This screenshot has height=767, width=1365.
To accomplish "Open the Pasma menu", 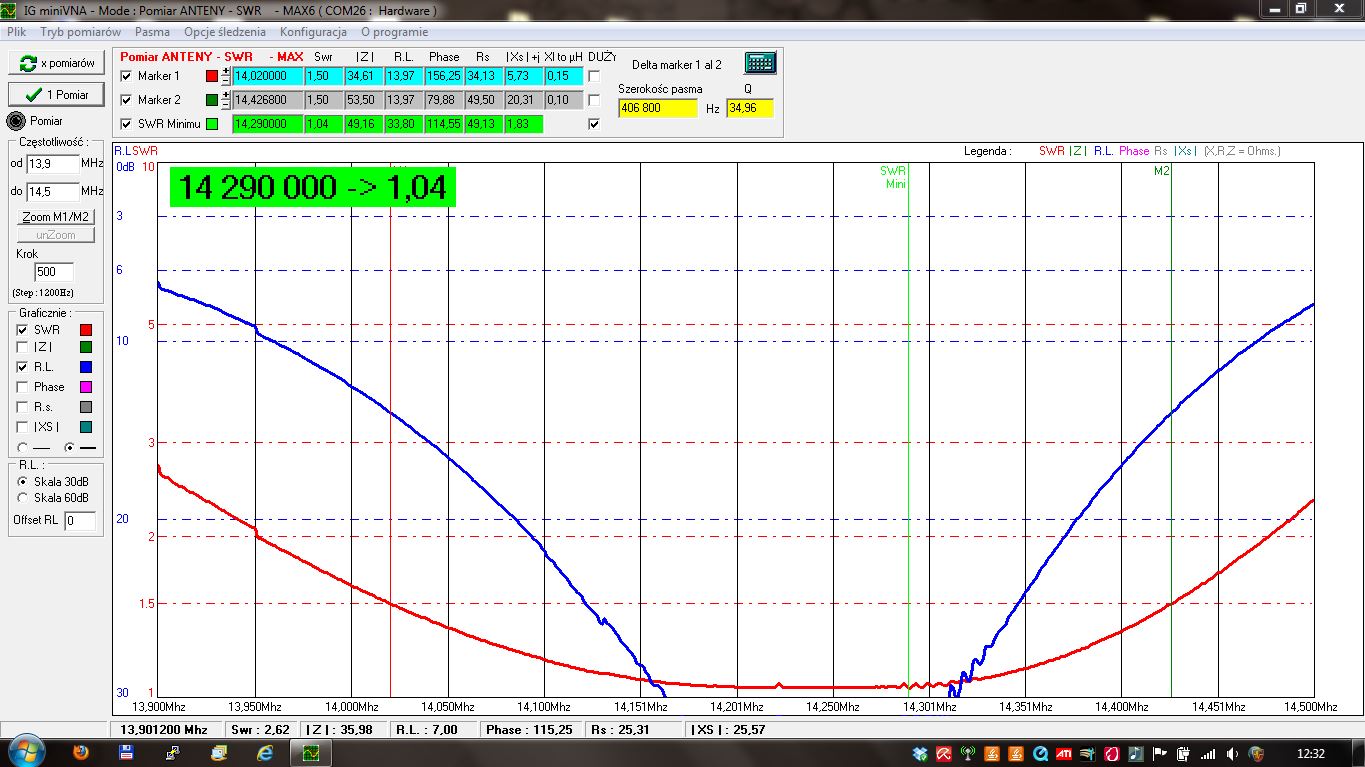I will (x=152, y=32).
